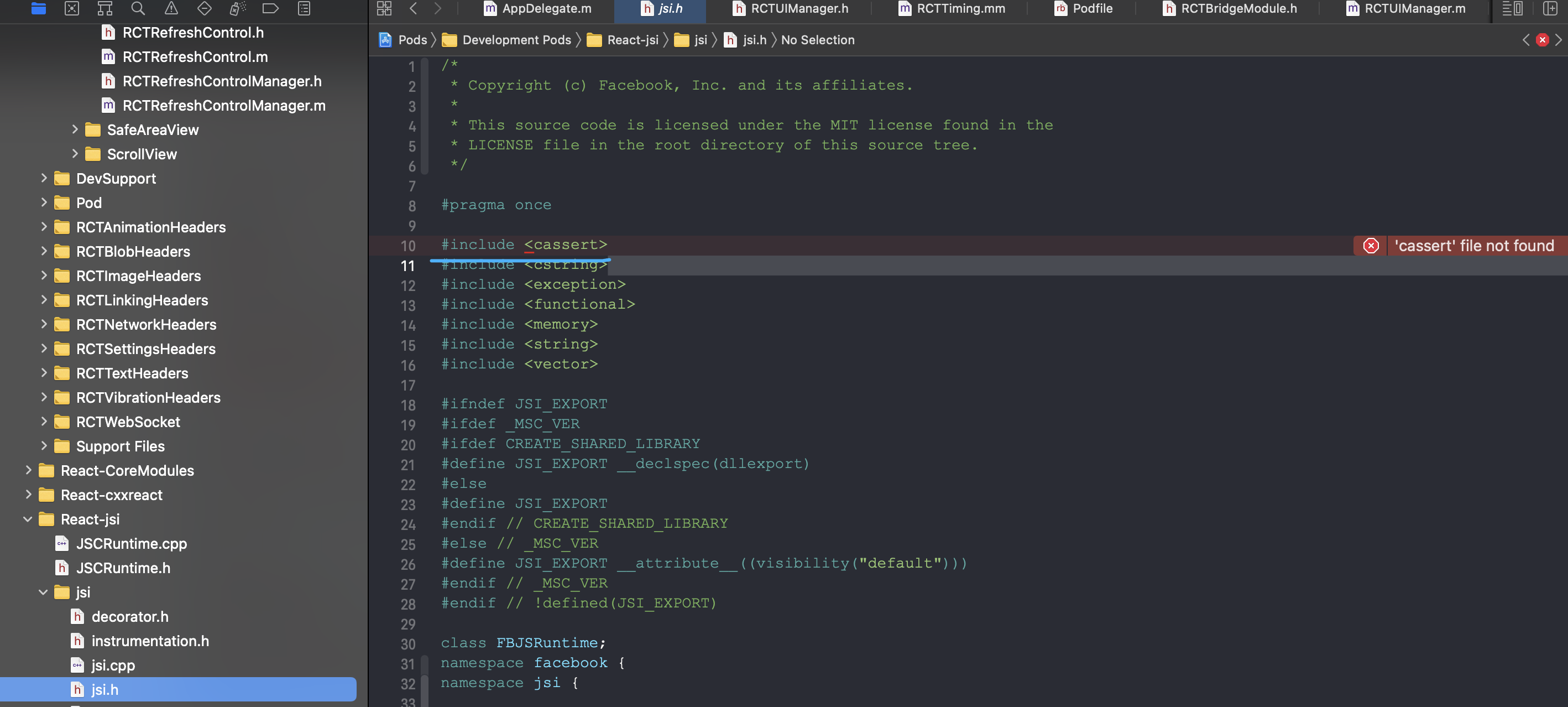Open the Source Control navigator

(72, 9)
